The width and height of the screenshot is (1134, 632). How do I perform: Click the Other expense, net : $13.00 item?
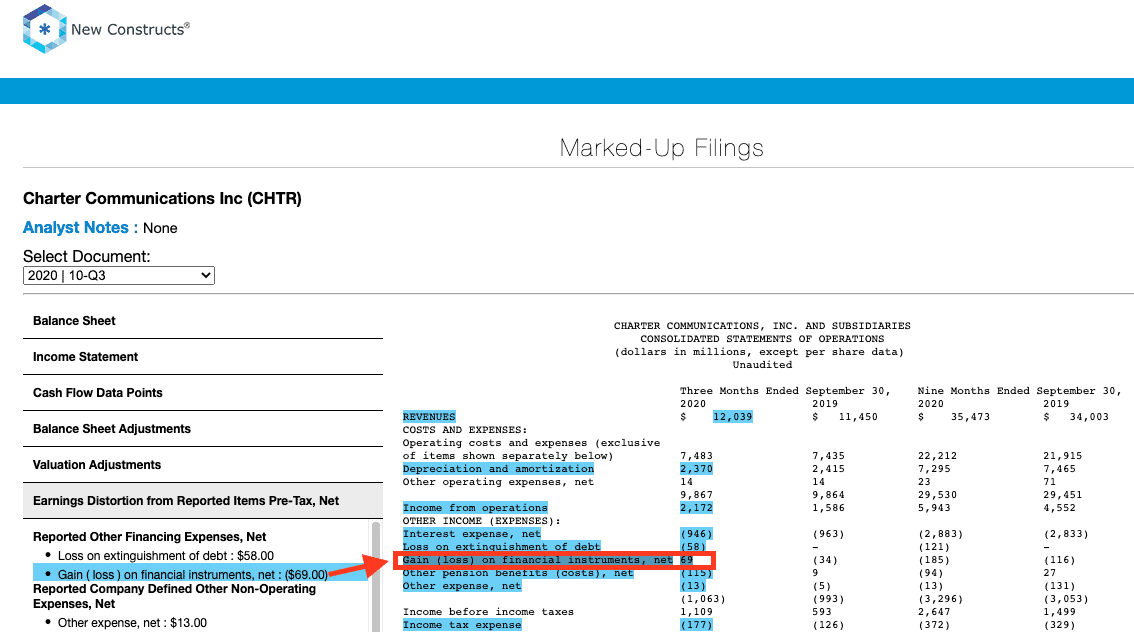pos(132,623)
